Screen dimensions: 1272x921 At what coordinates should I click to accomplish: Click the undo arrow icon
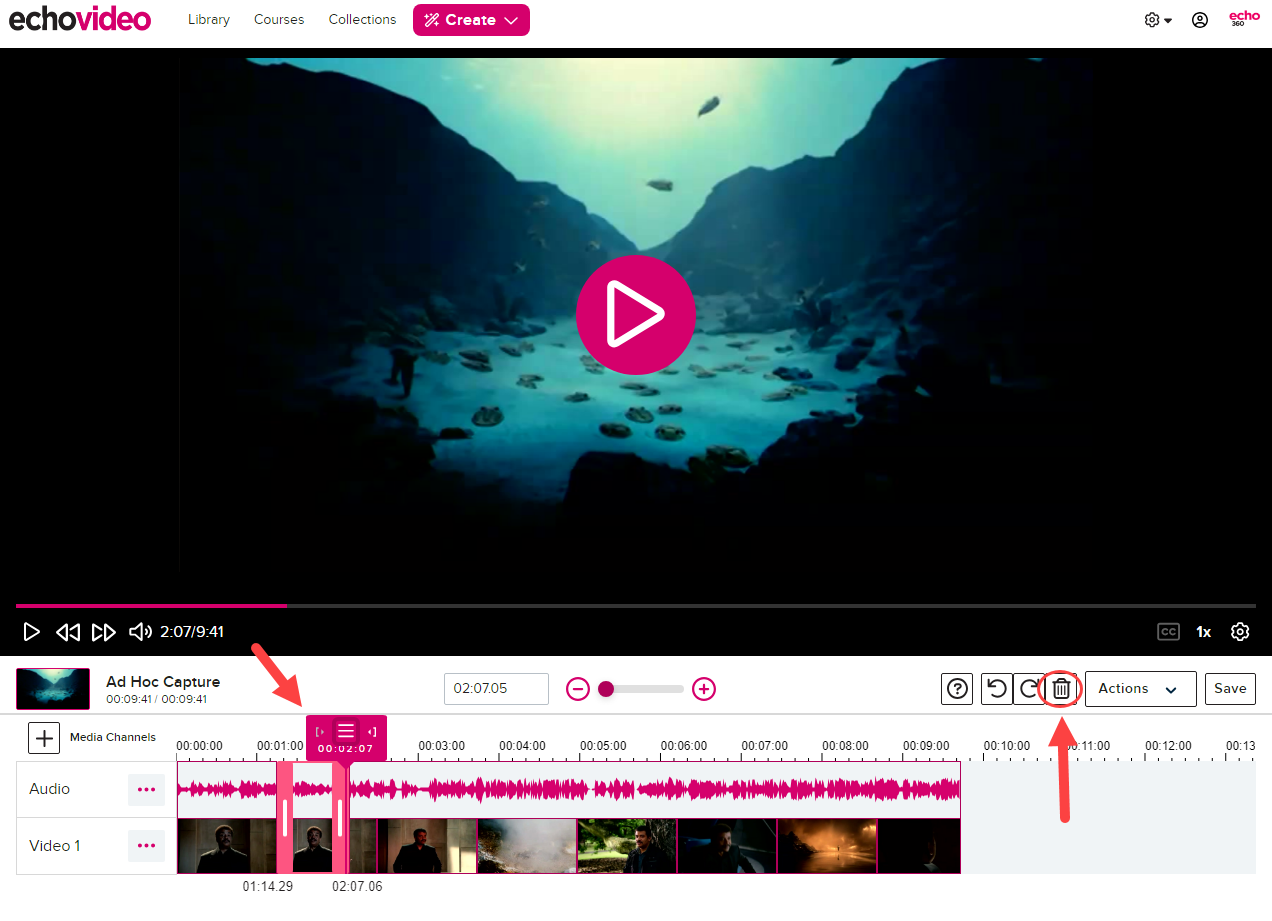point(996,689)
